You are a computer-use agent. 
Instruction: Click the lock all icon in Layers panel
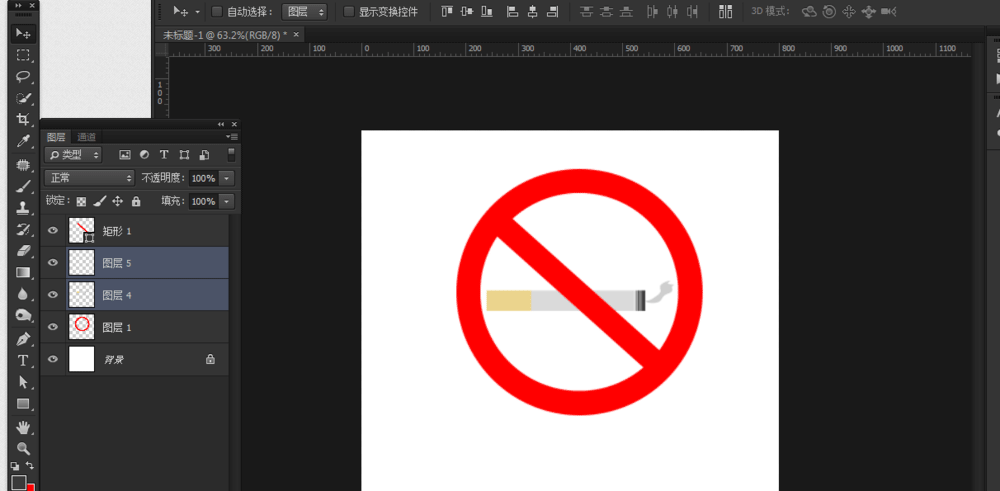pyautogui.click(x=136, y=202)
